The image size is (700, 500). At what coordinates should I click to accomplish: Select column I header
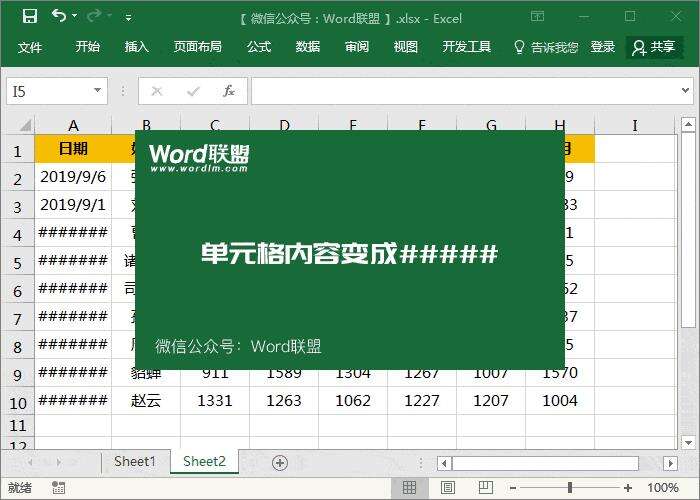click(x=635, y=125)
